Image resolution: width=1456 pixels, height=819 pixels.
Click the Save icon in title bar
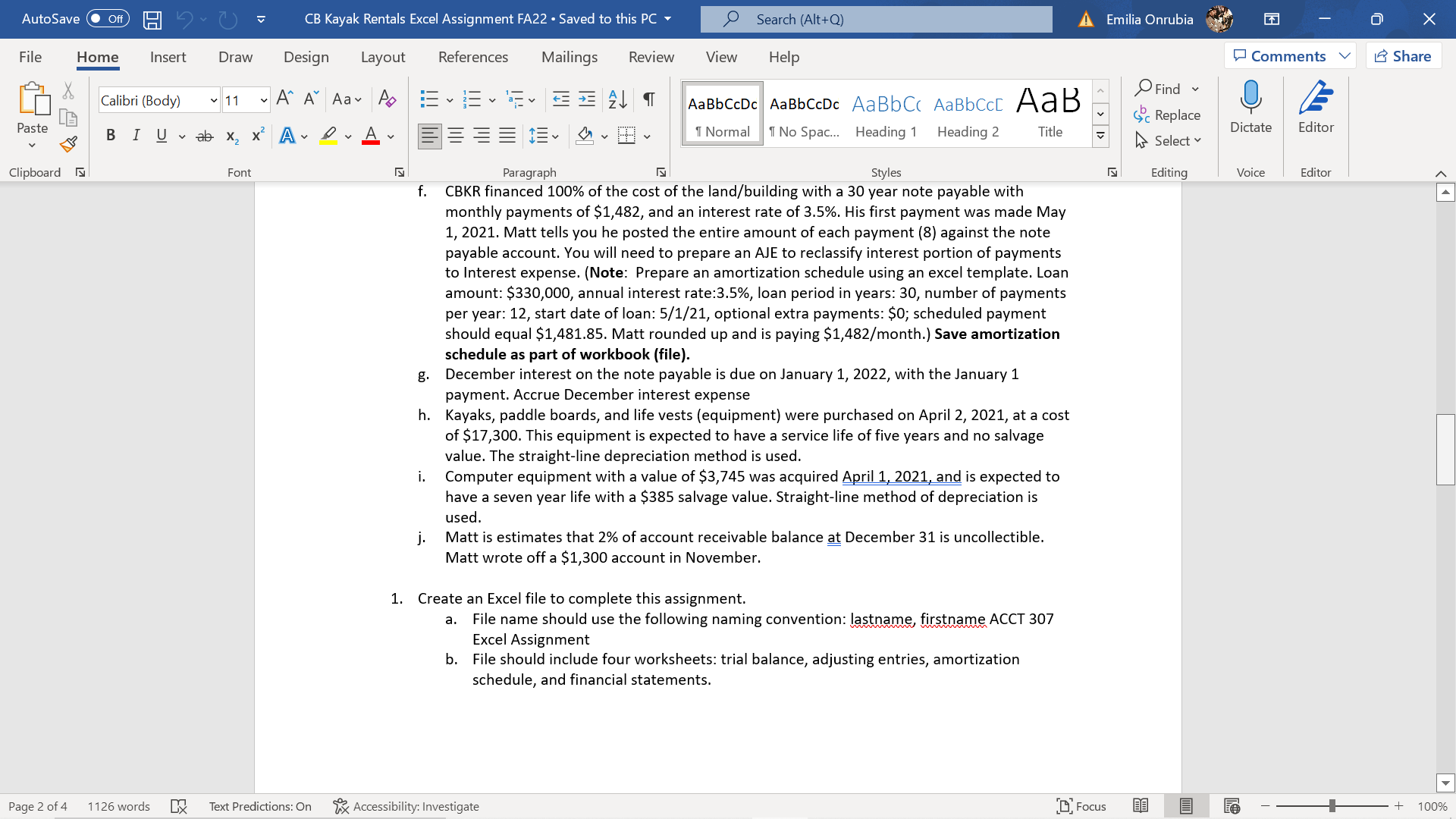pyautogui.click(x=152, y=20)
